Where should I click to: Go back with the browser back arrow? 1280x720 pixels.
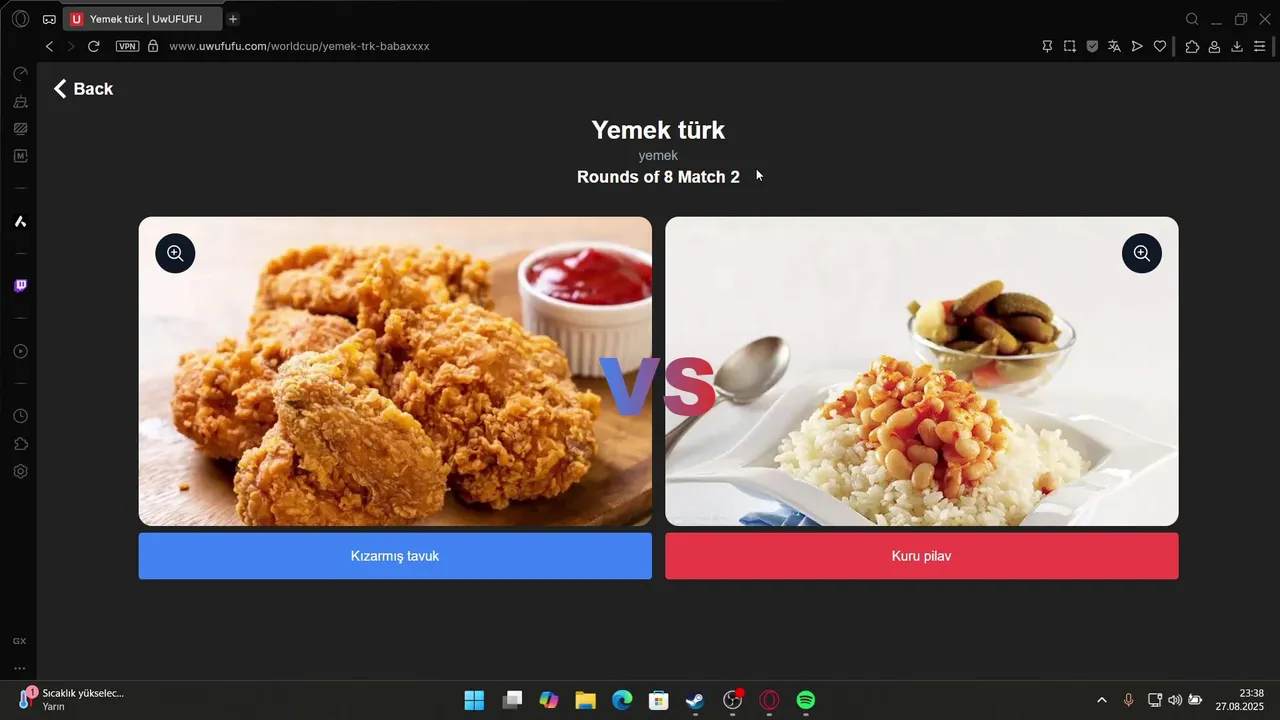[x=49, y=46]
